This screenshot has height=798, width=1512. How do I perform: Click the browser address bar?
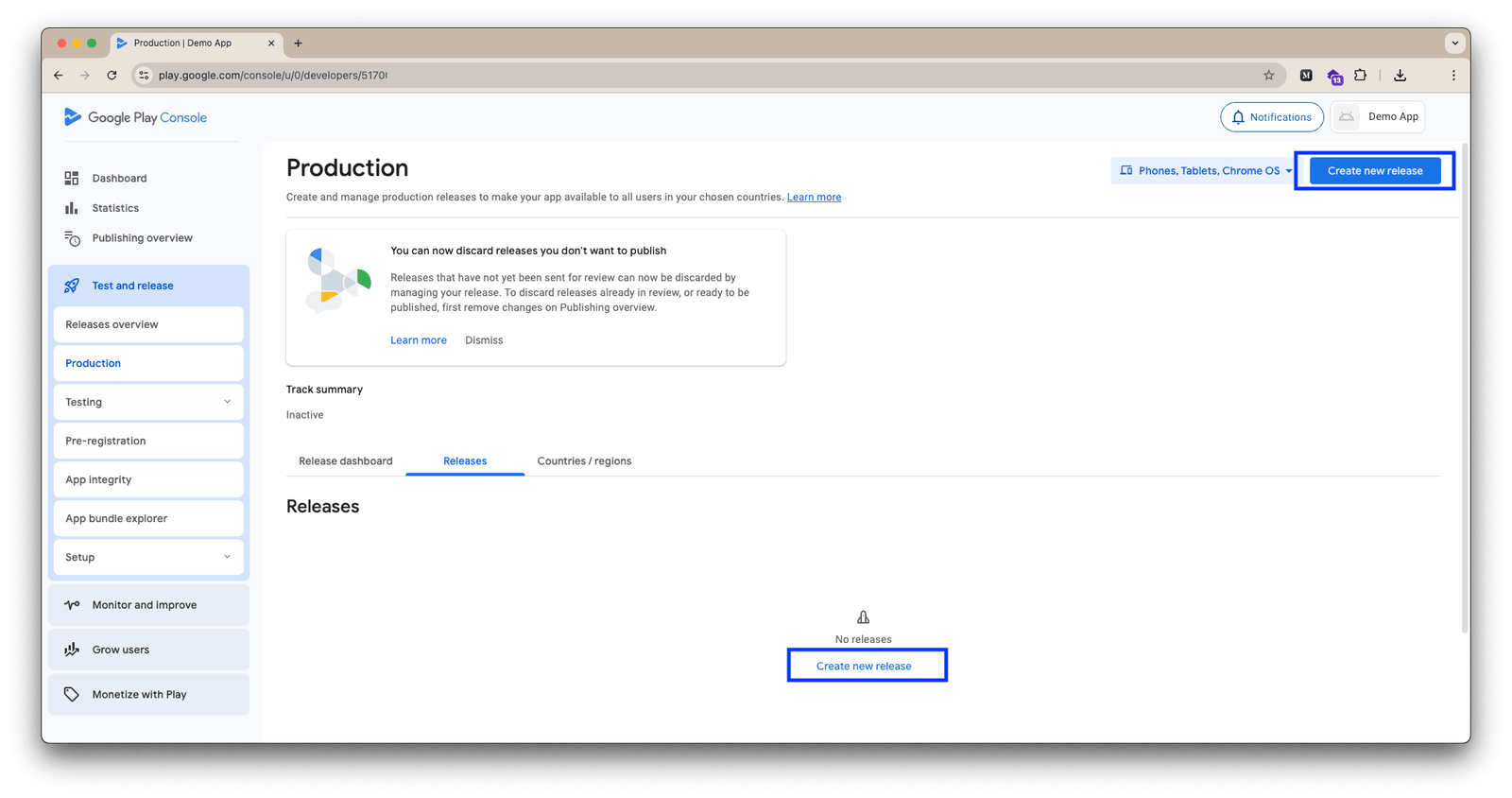(x=699, y=76)
